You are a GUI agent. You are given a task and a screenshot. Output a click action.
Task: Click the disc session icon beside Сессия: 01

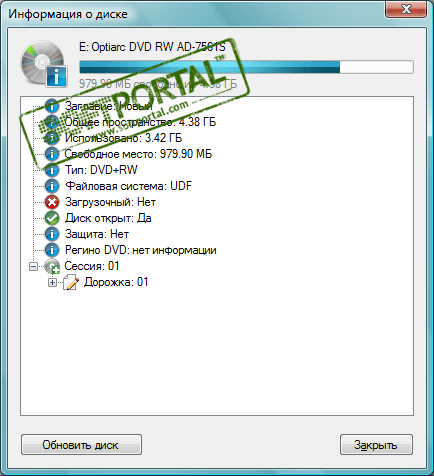[52, 266]
